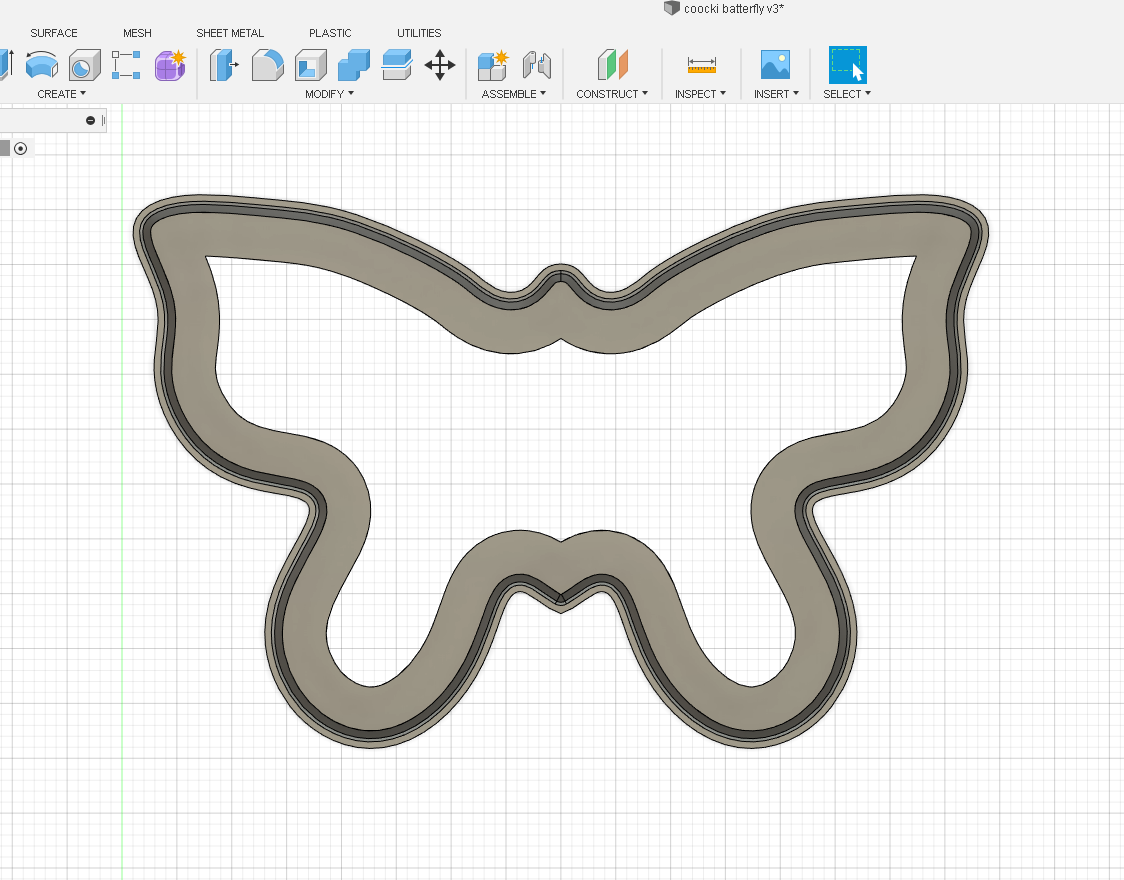Image resolution: width=1124 pixels, height=880 pixels.
Task: Expand the CREATE dropdown
Action: [x=61, y=93]
